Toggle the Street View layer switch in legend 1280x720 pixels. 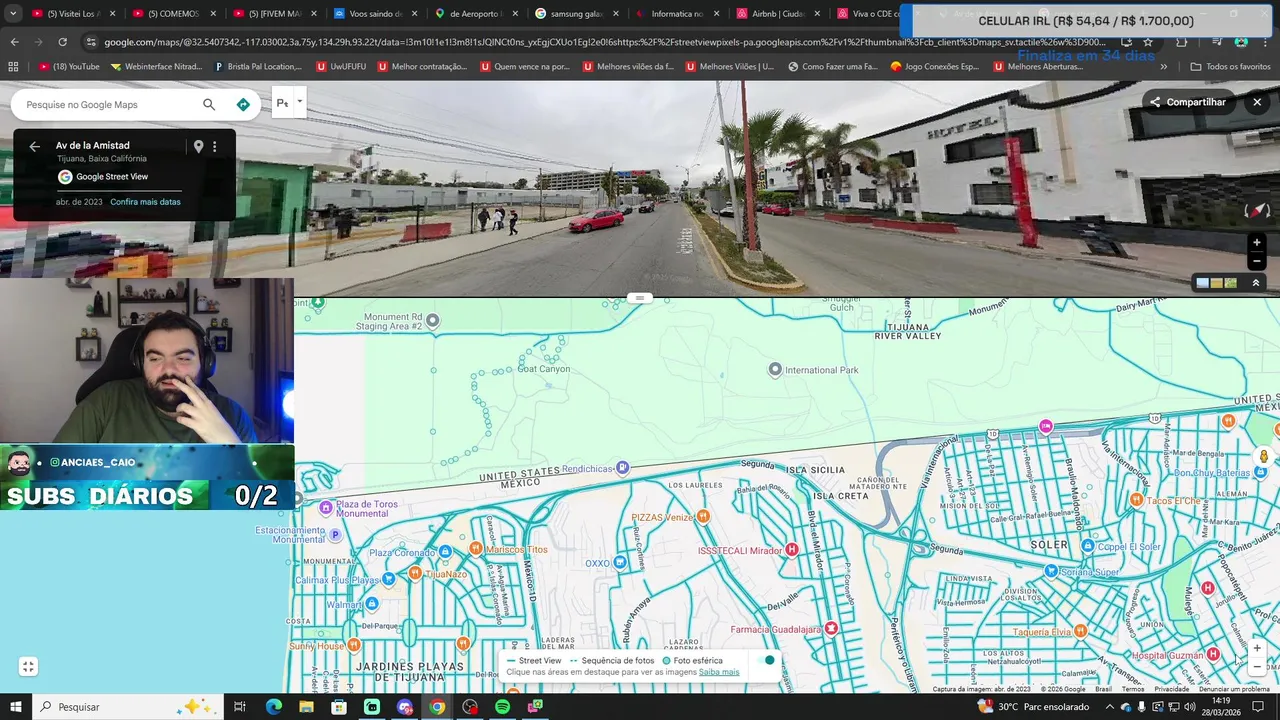(x=767, y=660)
